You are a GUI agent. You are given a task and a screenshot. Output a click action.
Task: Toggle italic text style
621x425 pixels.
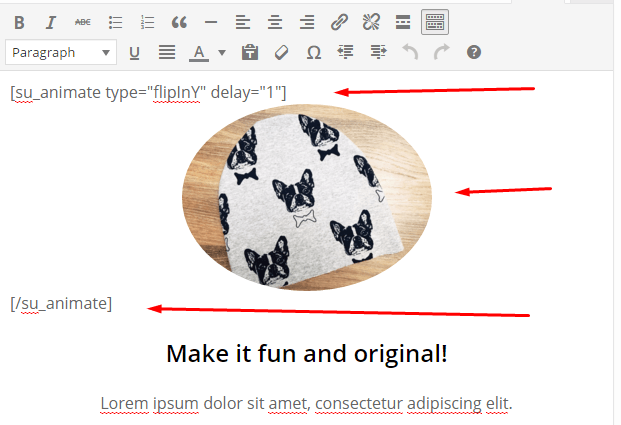(x=51, y=21)
